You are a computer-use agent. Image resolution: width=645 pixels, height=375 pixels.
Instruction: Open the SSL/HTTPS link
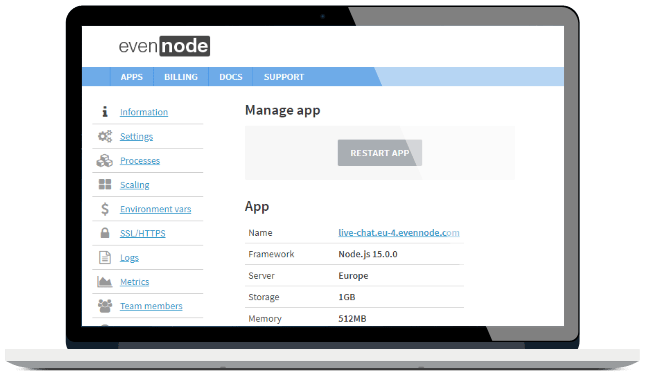coord(143,233)
